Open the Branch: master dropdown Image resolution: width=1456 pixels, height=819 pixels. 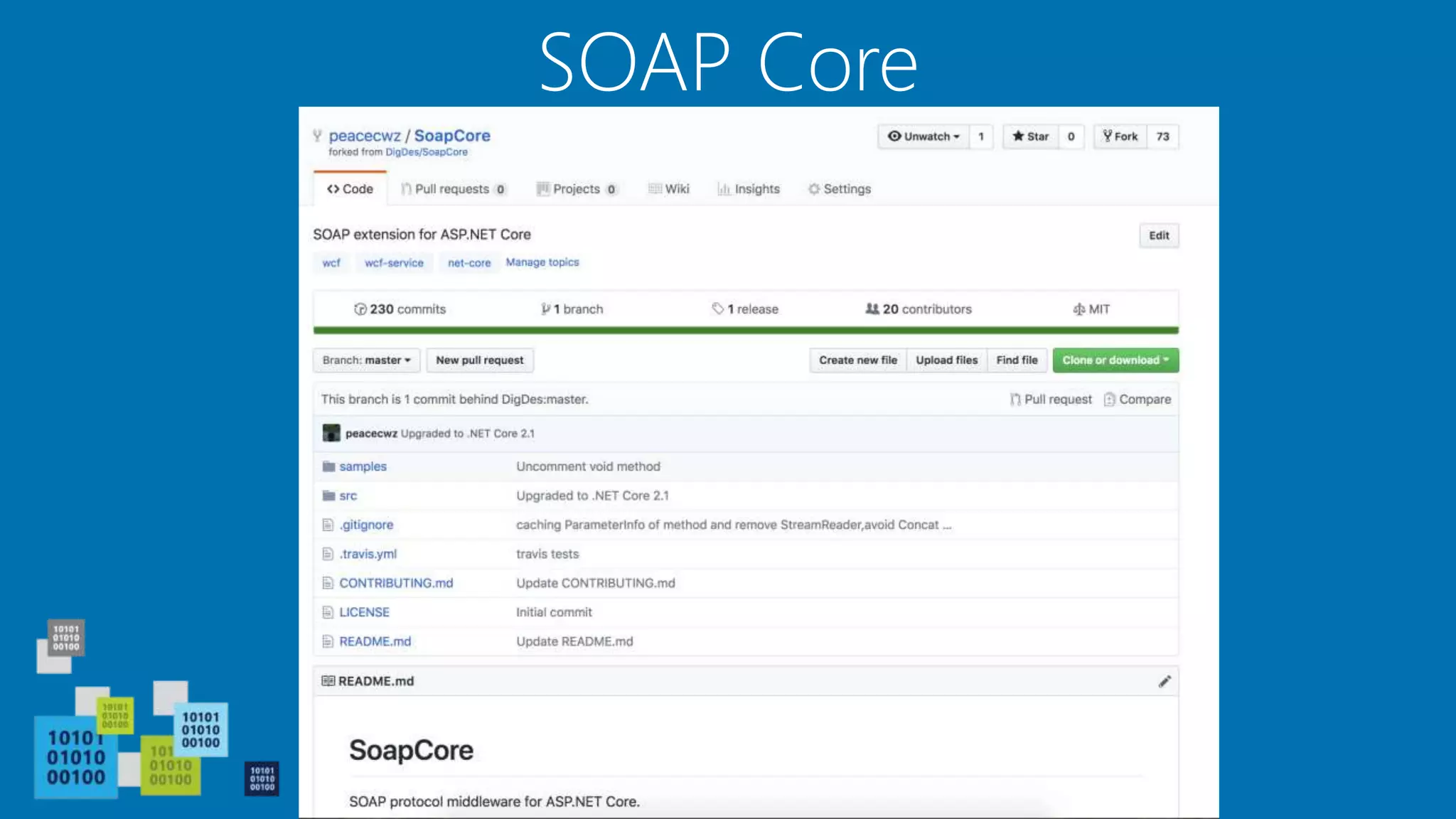366,360
